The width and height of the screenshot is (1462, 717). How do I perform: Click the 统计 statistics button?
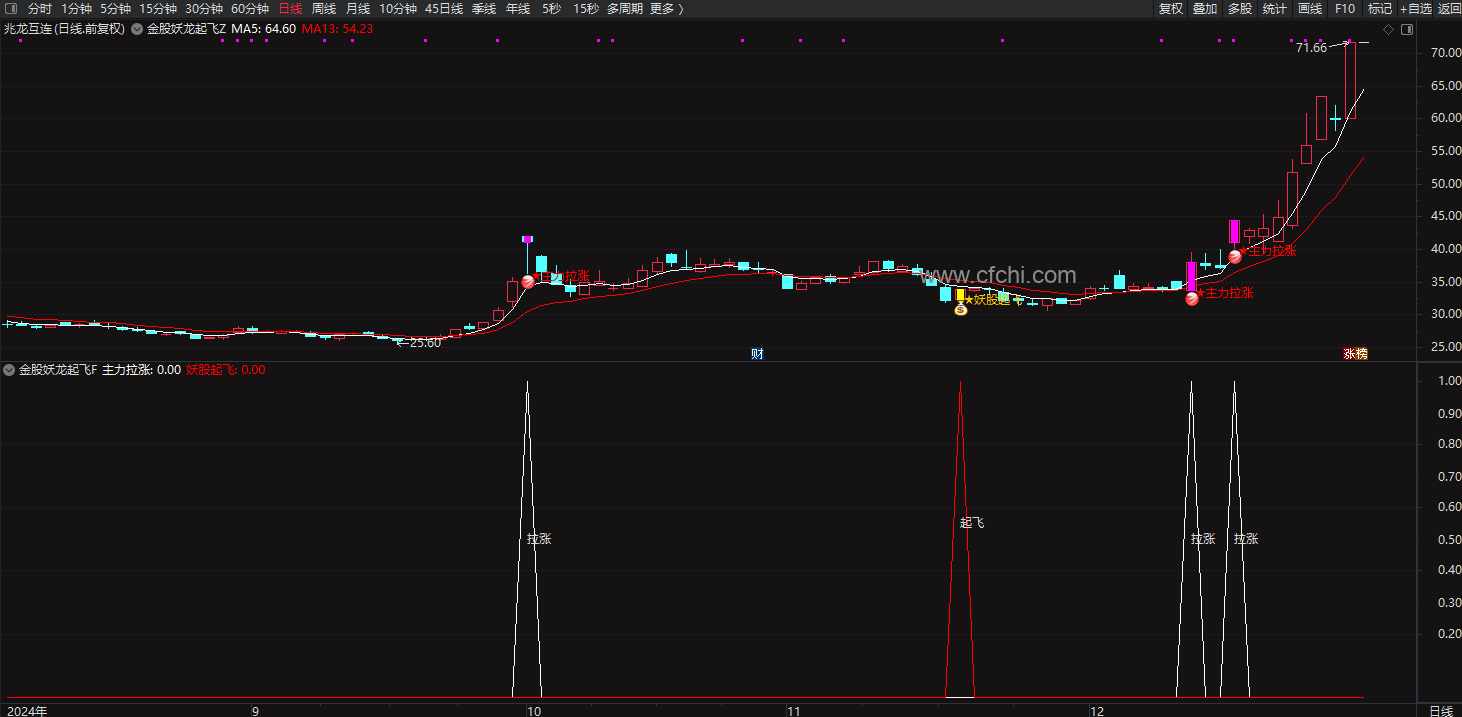[x=1275, y=9]
